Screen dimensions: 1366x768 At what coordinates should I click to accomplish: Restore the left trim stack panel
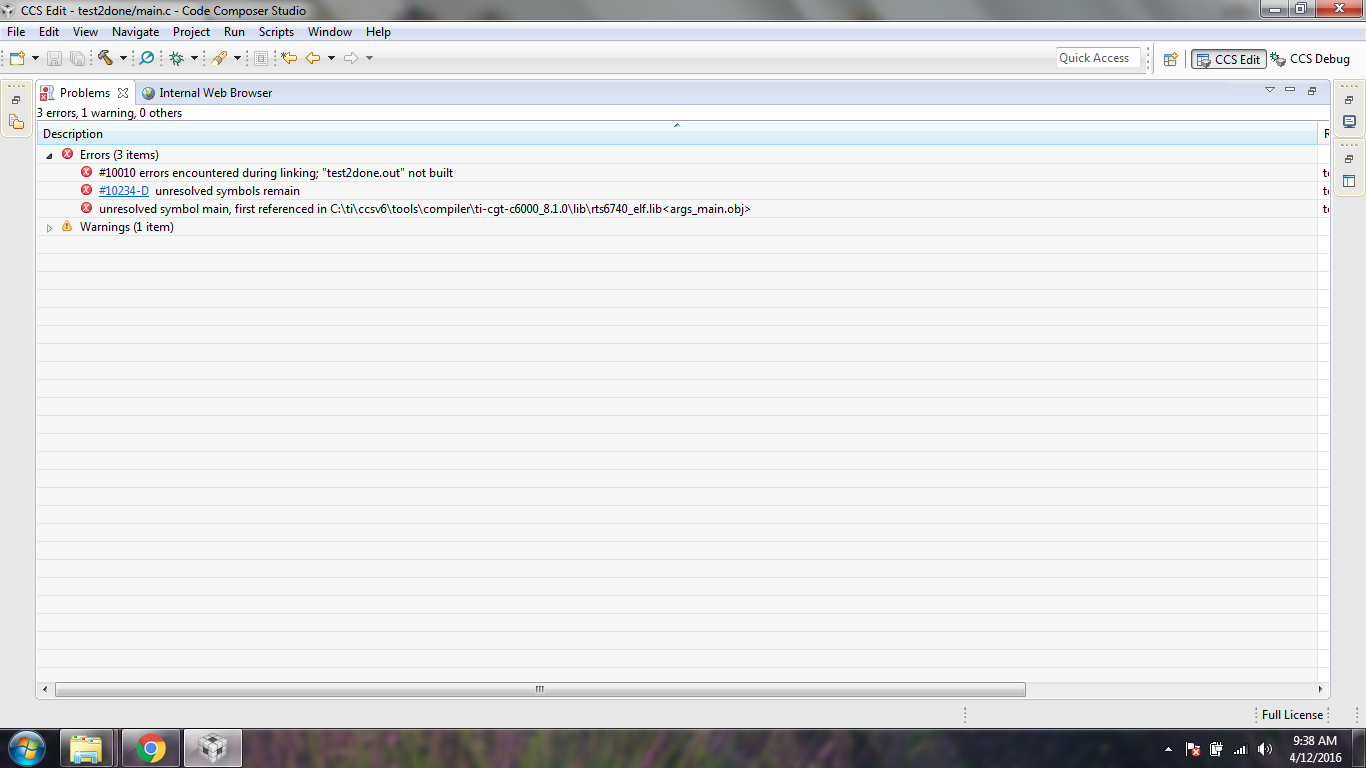pyautogui.click(x=16, y=100)
